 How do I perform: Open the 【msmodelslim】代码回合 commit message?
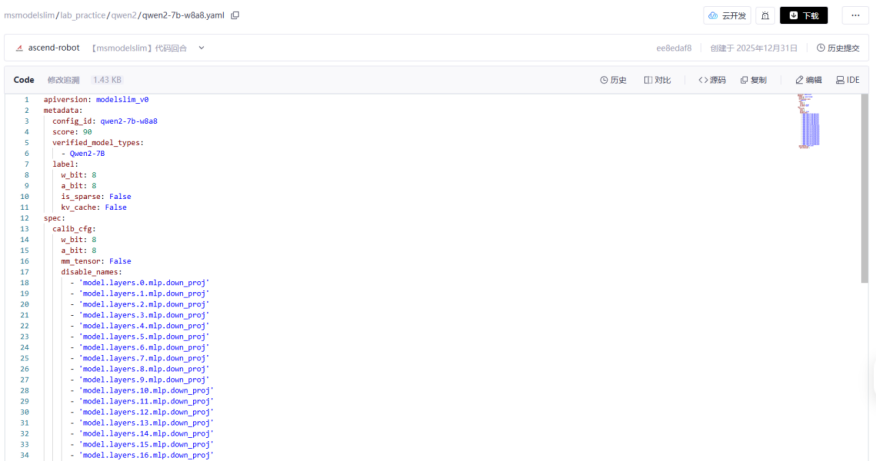[x=139, y=48]
